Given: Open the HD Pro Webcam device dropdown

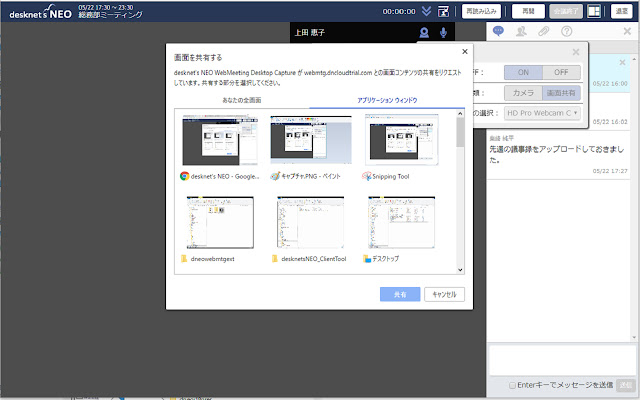Looking at the screenshot, I should pos(542,113).
